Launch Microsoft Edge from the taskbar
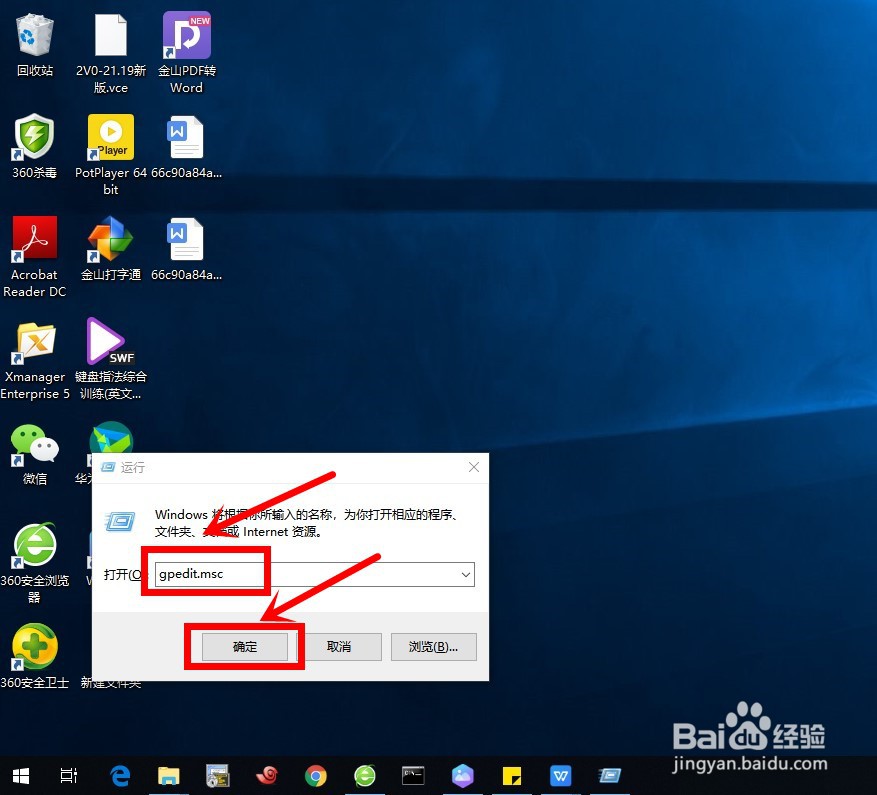The height and width of the screenshot is (795, 877). coord(120,776)
